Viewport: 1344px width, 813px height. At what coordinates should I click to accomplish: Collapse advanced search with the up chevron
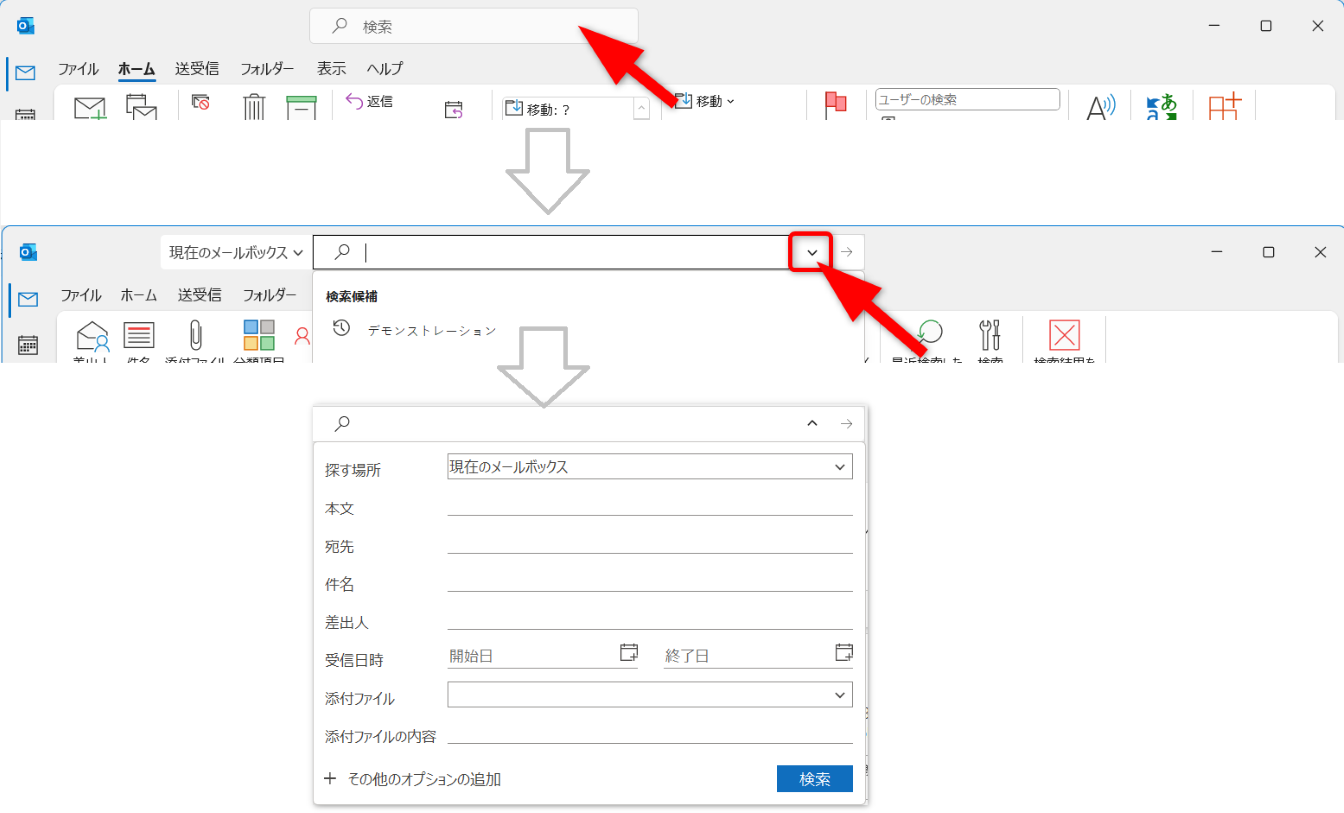(x=812, y=424)
